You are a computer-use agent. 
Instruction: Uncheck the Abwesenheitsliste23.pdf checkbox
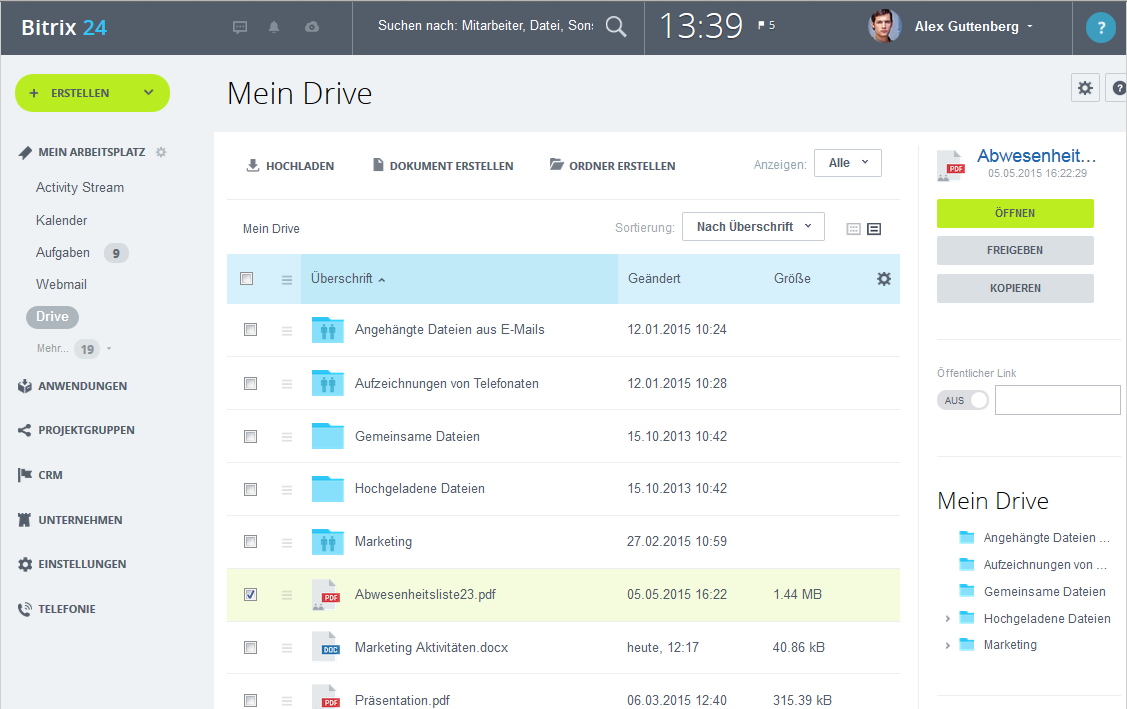click(250, 595)
